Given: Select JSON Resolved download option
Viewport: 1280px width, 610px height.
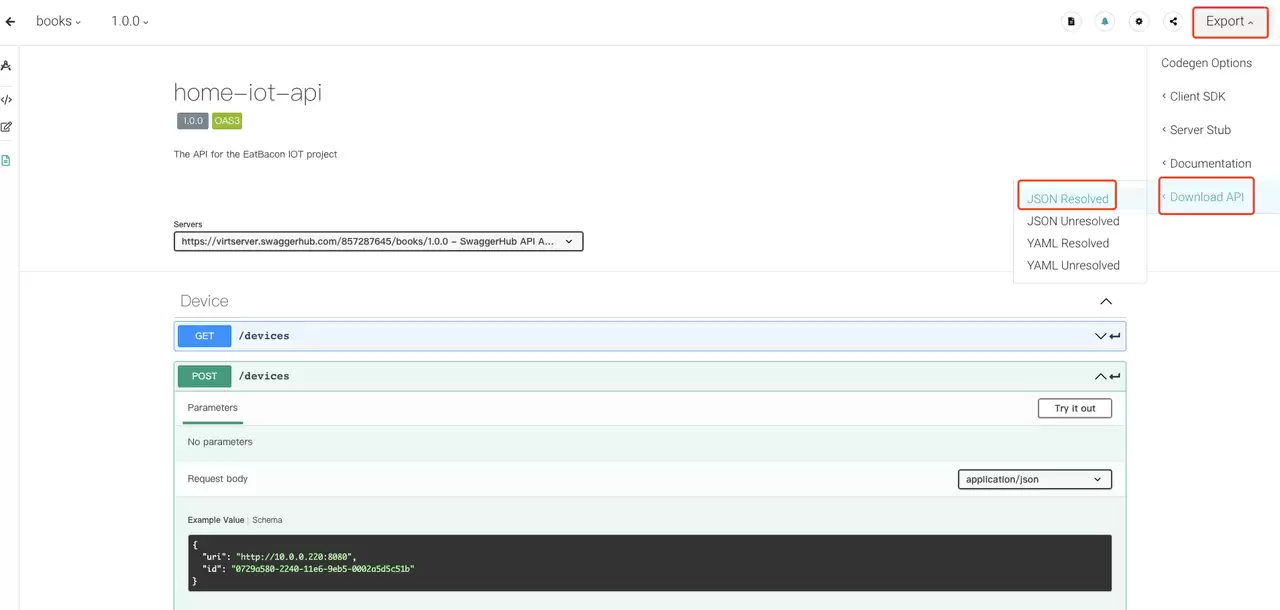Looking at the screenshot, I should tap(1067, 199).
